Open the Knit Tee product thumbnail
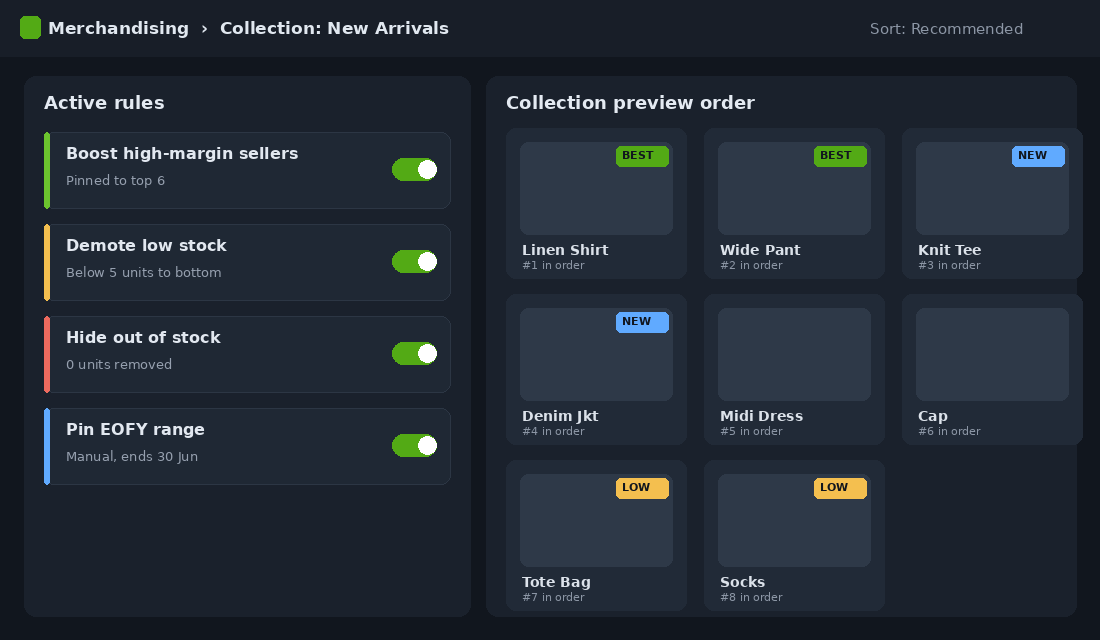The image size is (1100, 640). tap(992, 189)
